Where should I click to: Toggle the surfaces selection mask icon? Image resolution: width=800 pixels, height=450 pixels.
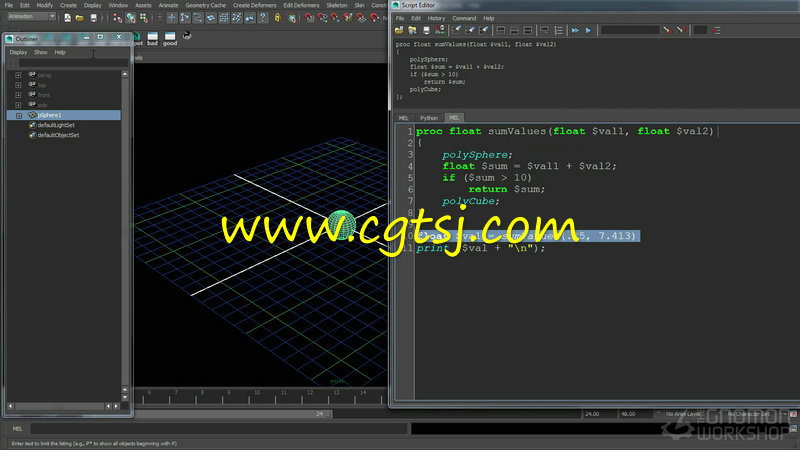(211, 18)
